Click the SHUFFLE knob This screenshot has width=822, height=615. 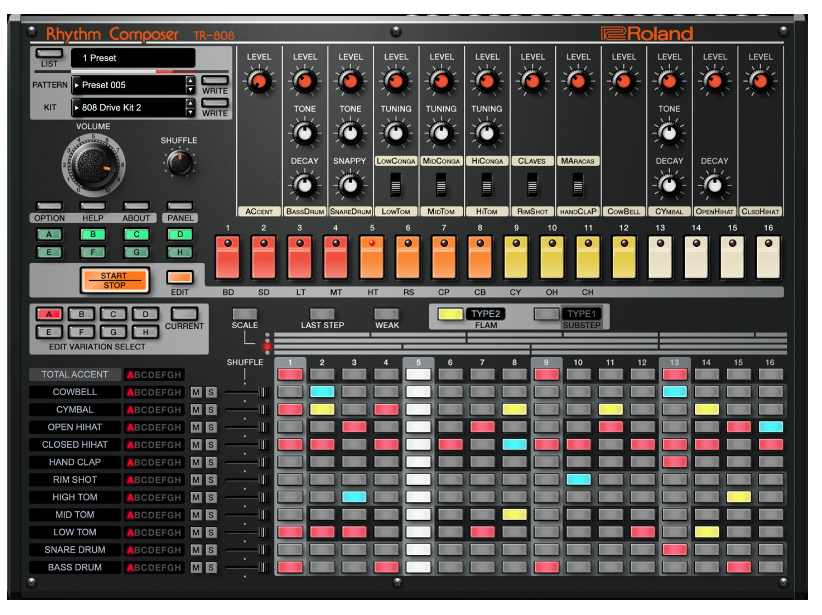point(179,163)
